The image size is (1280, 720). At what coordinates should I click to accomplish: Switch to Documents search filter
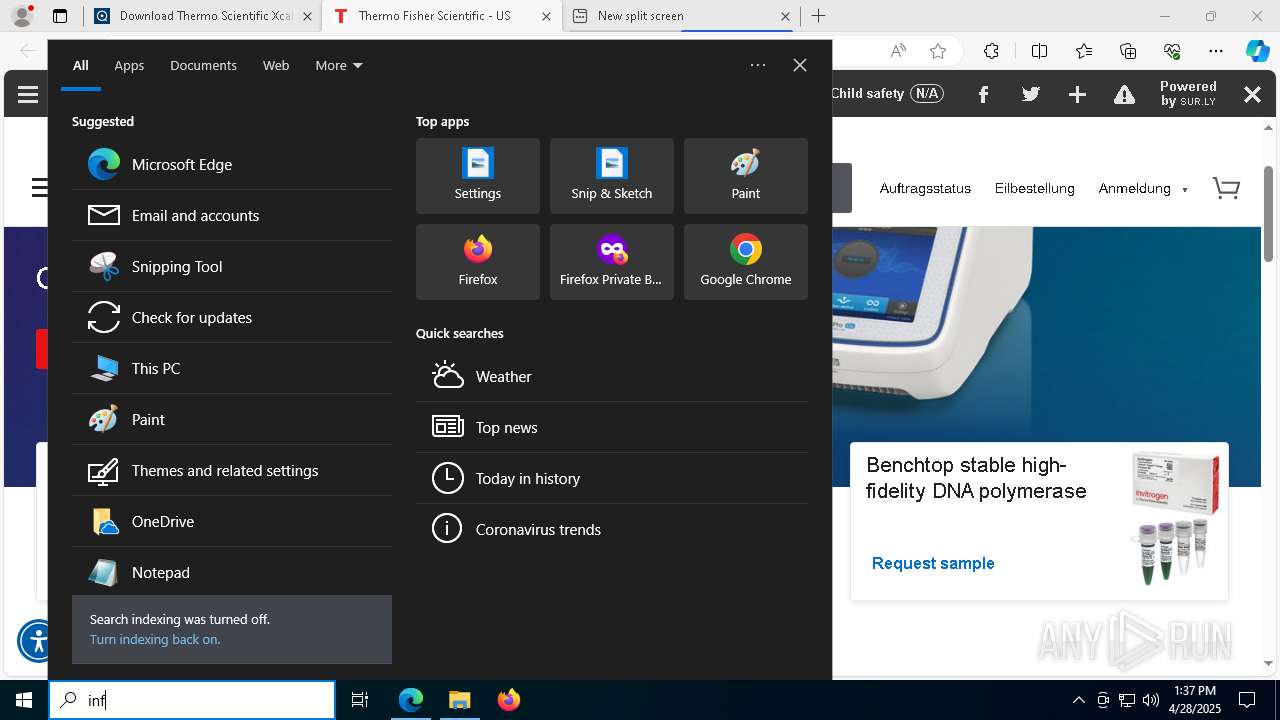(x=203, y=65)
